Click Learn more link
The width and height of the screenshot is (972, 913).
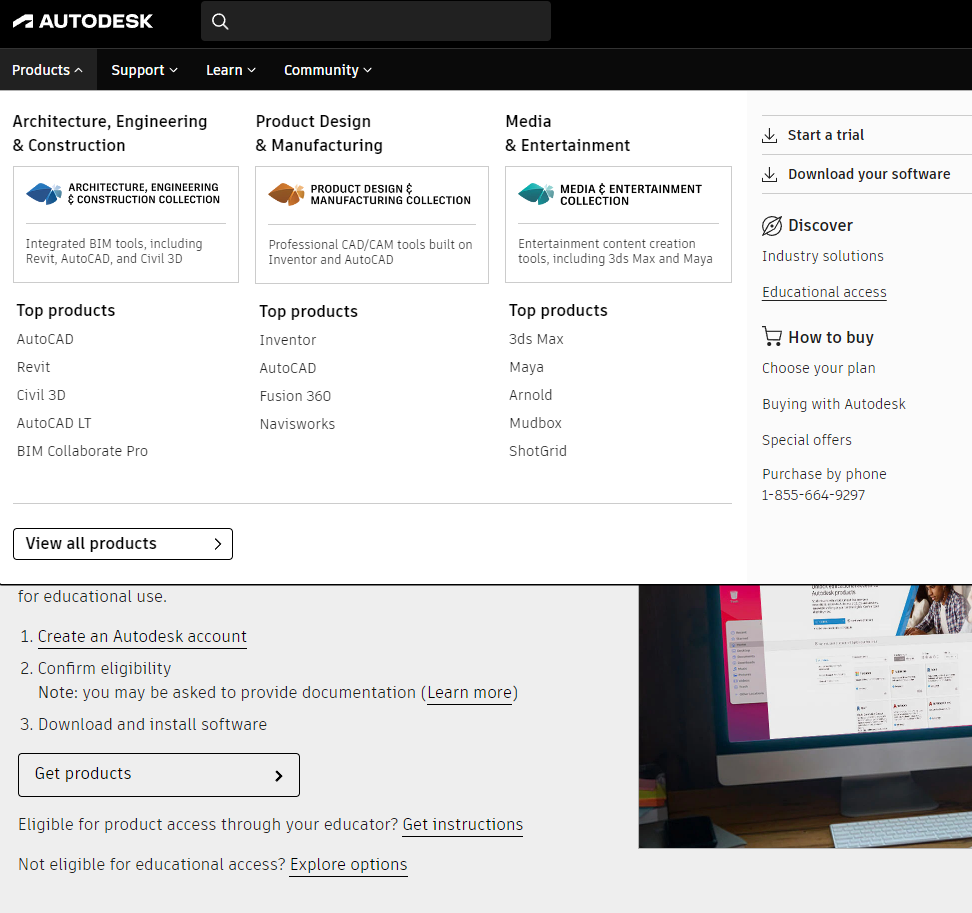470,692
